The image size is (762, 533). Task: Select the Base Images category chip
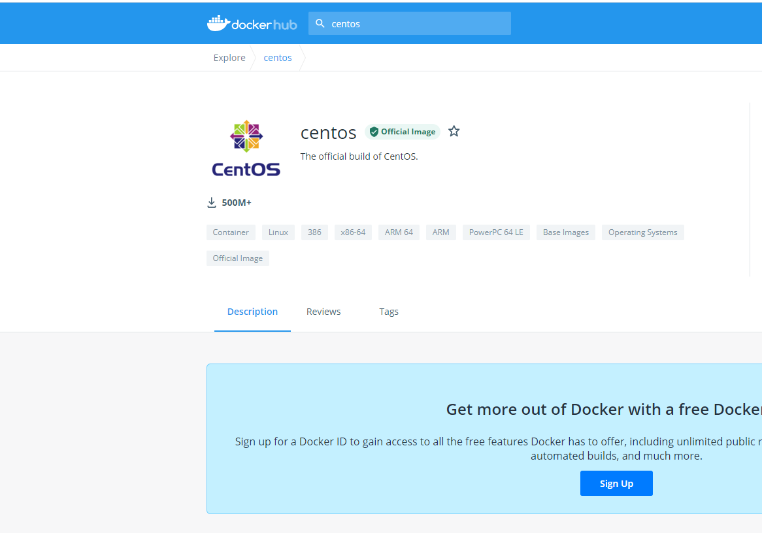566,232
